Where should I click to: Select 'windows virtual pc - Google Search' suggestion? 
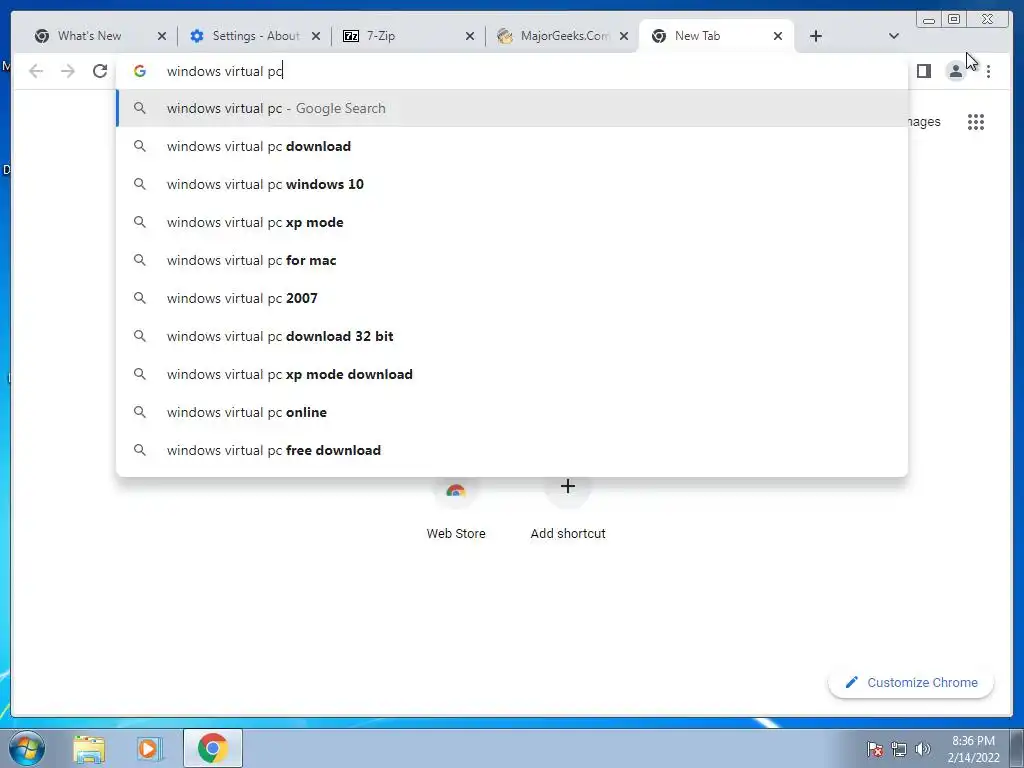click(x=512, y=108)
